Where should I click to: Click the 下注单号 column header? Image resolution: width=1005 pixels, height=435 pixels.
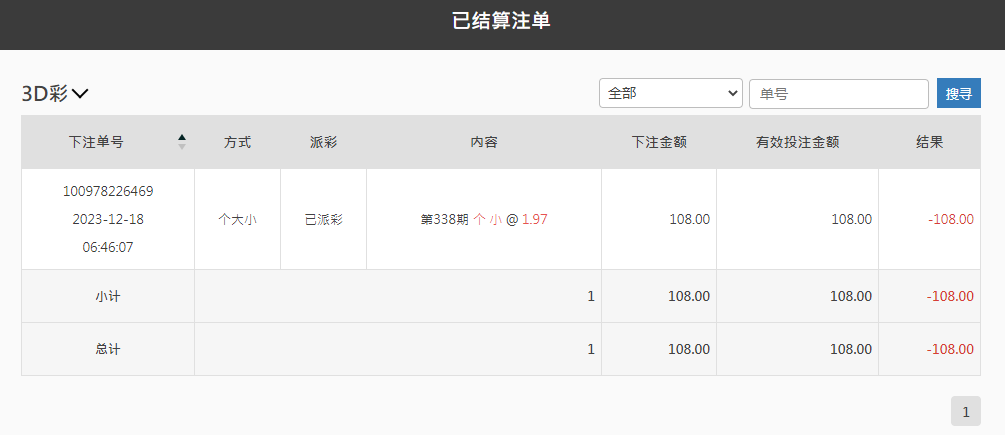(x=96, y=142)
